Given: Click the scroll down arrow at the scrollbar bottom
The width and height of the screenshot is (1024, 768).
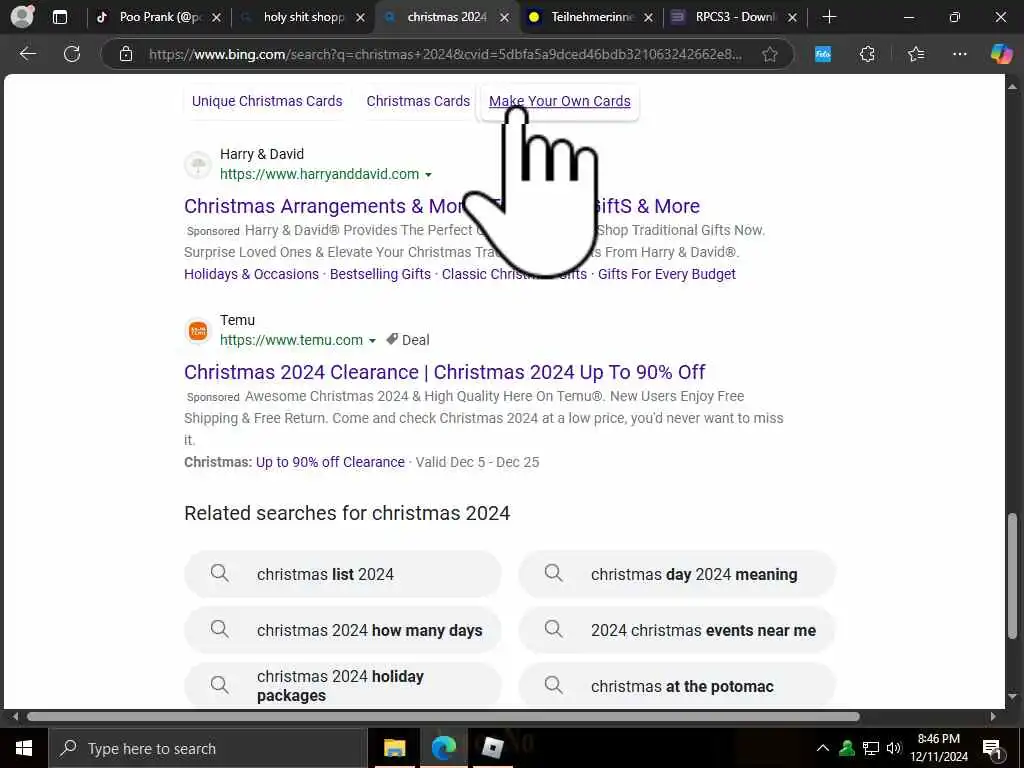Looking at the screenshot, I should pyautogui.click(x=1012, y=697).
